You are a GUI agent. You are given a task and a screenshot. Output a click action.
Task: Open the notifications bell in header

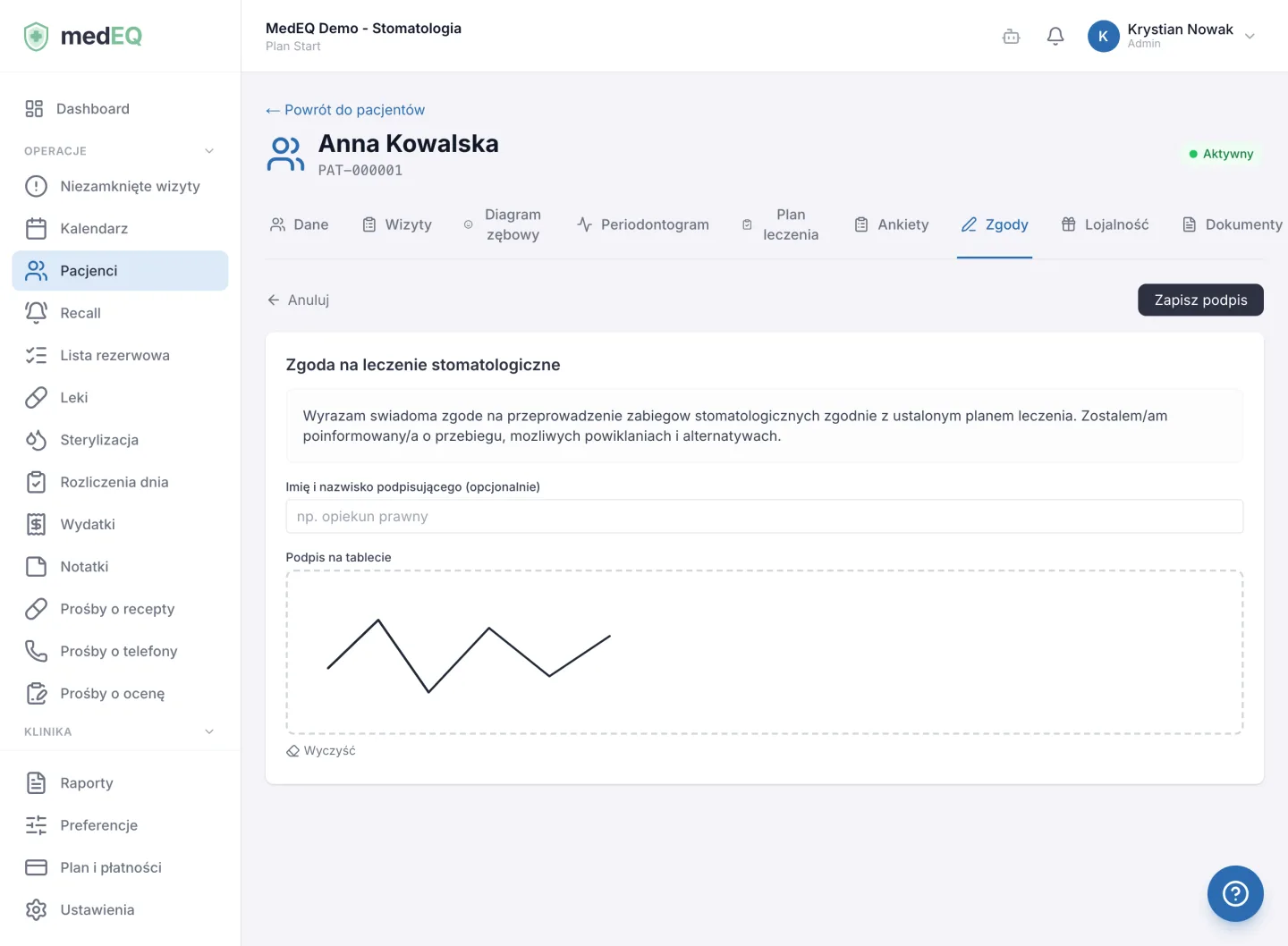[1055, 37]
